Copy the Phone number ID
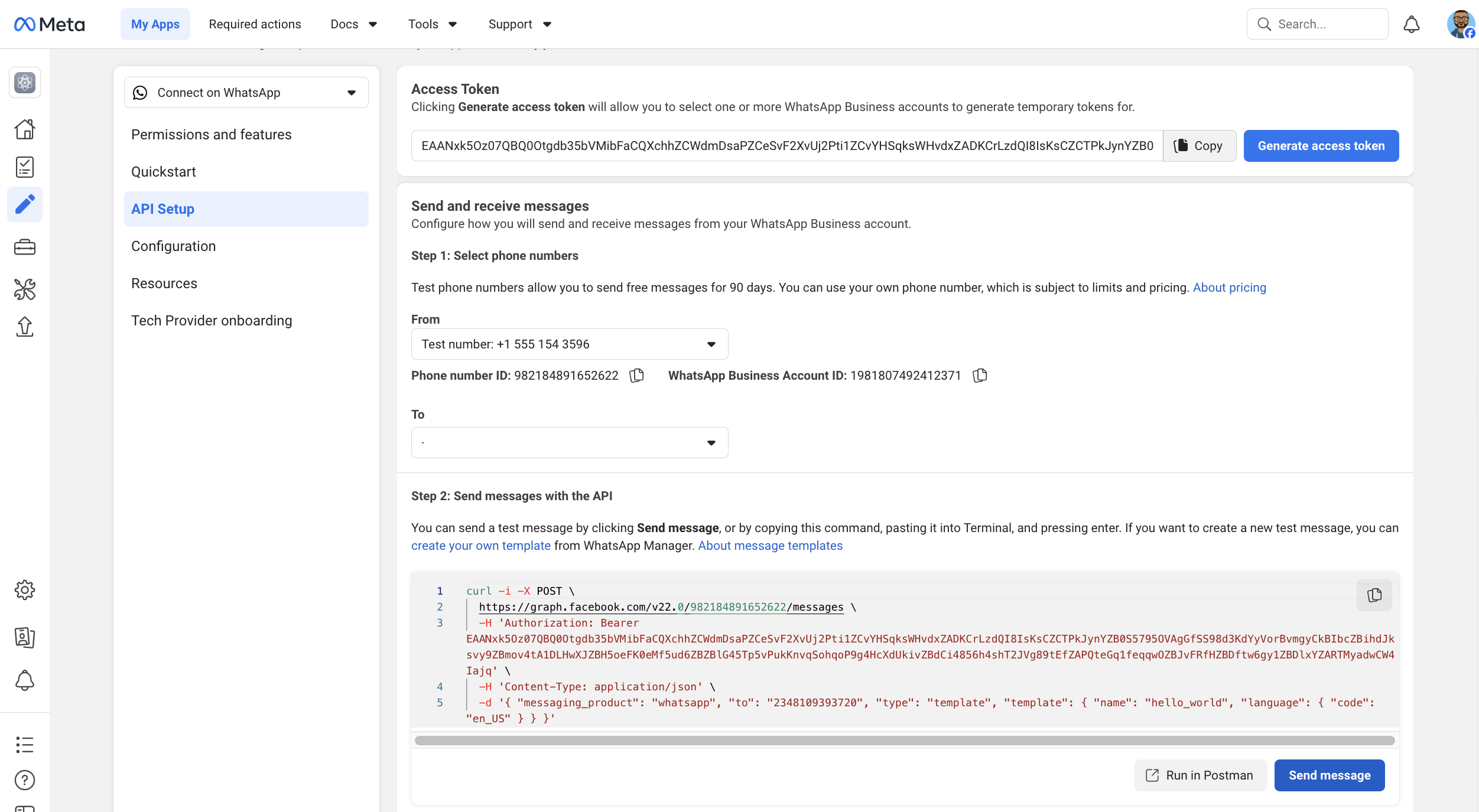 [x=636, y=376]
